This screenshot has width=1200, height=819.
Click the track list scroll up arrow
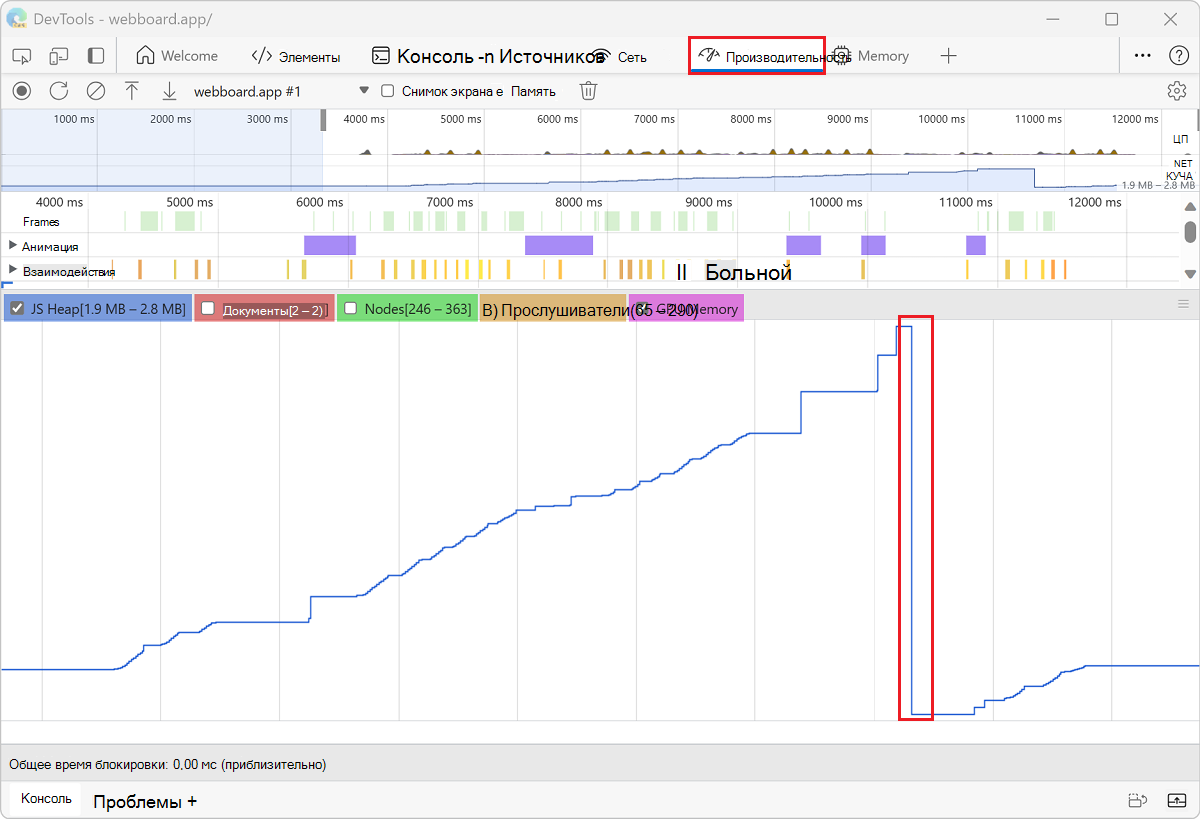1190,207
